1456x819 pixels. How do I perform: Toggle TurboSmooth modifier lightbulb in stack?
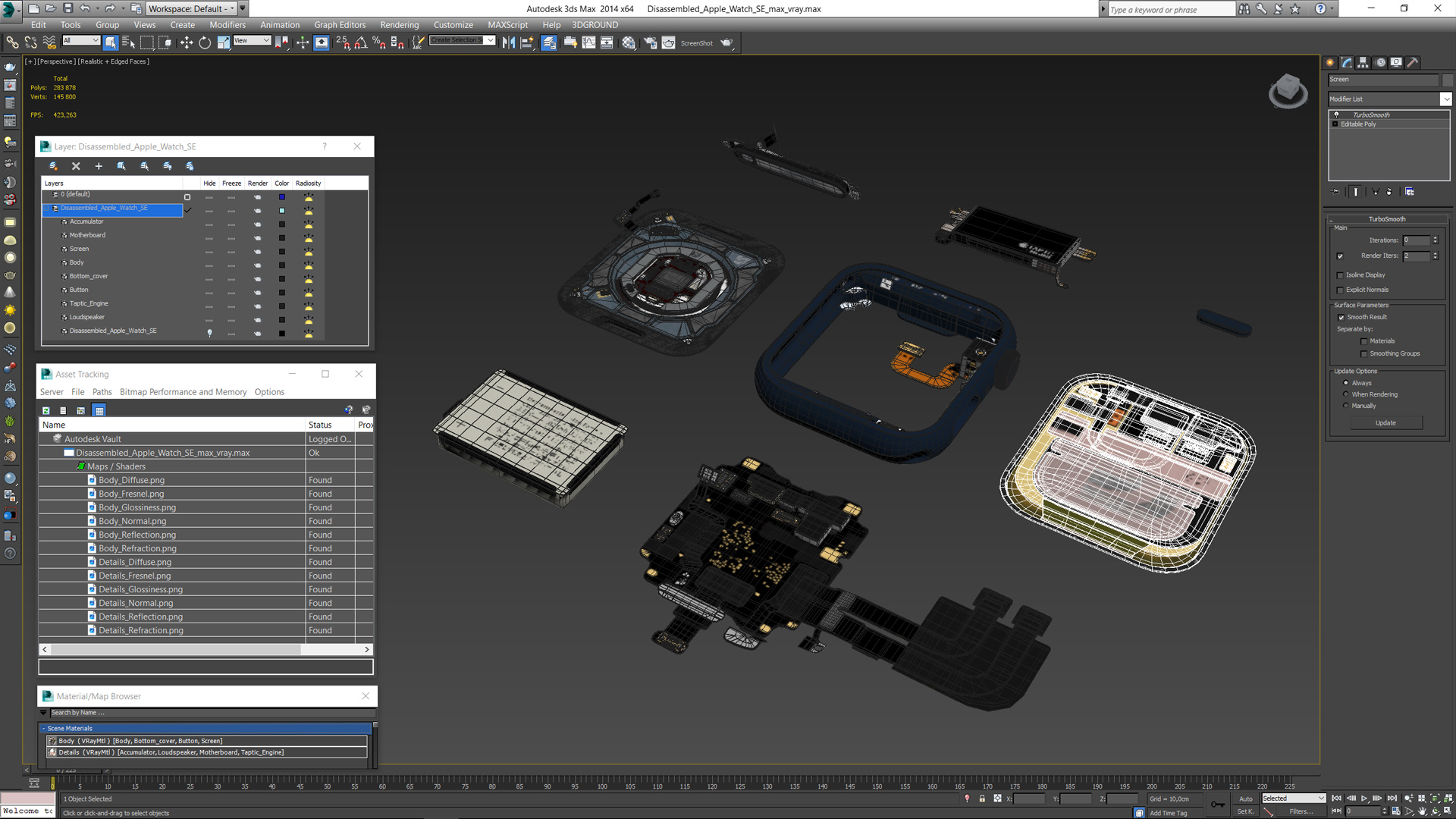click(1336, 115)
